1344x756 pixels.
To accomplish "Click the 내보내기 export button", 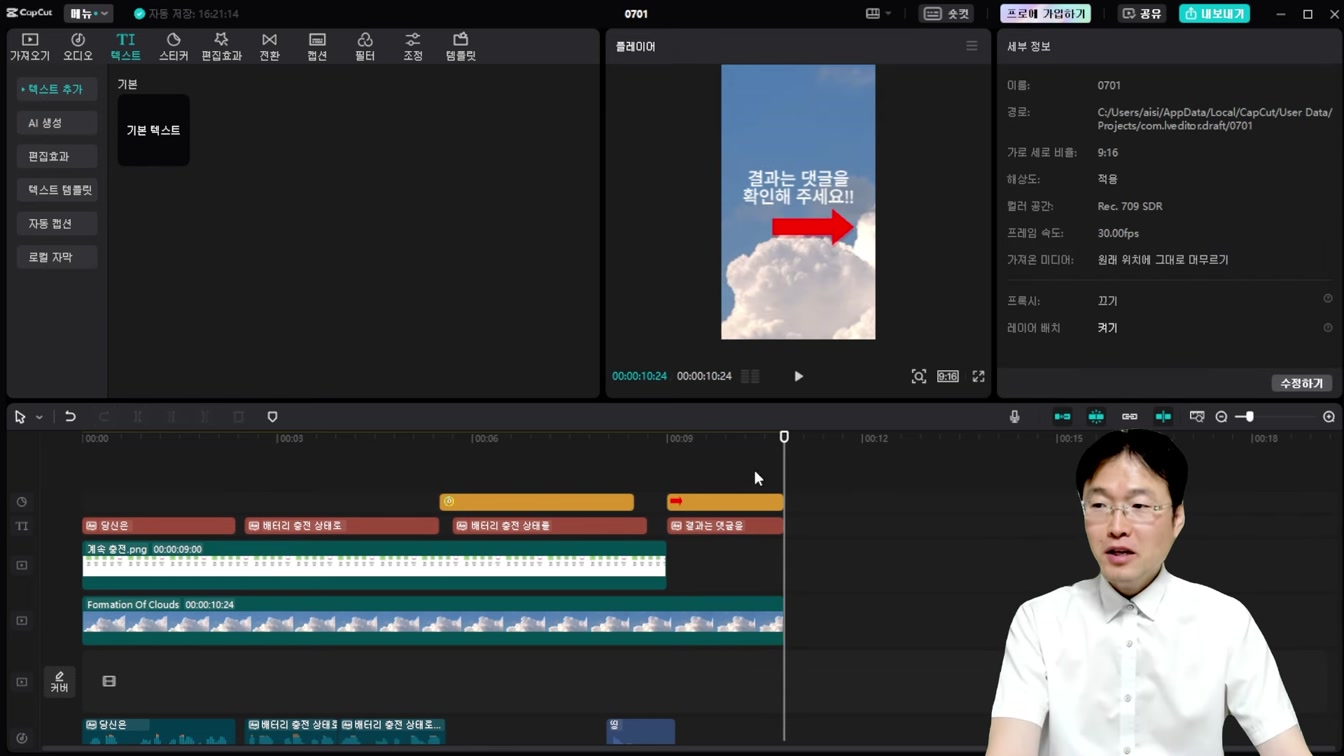I will (1214, 14).
